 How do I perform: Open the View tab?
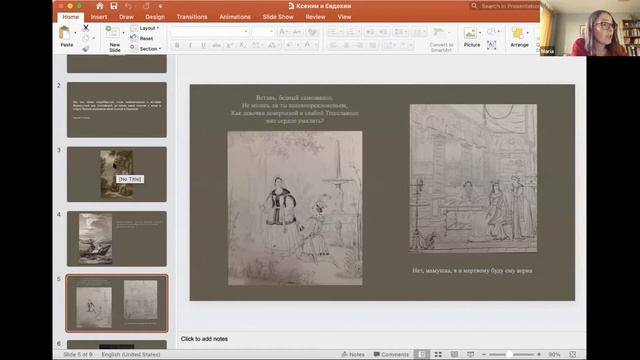pyautogui.click(x=344, y=17)
